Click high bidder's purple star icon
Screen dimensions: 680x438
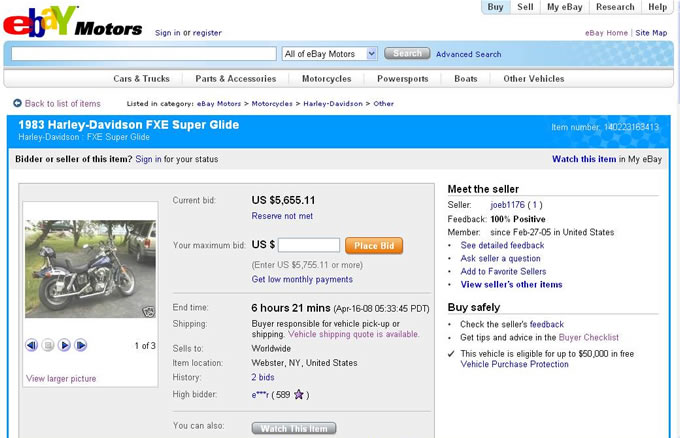coord(298,395)
